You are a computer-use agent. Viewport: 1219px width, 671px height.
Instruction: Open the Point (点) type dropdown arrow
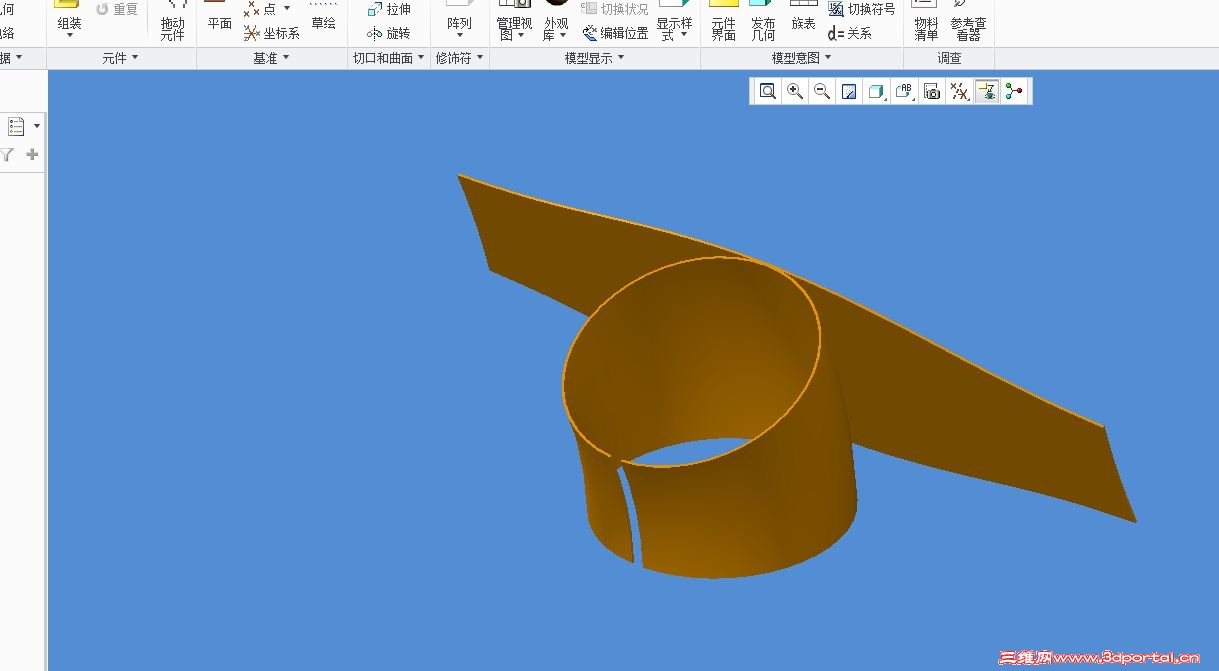click(287, 9)
